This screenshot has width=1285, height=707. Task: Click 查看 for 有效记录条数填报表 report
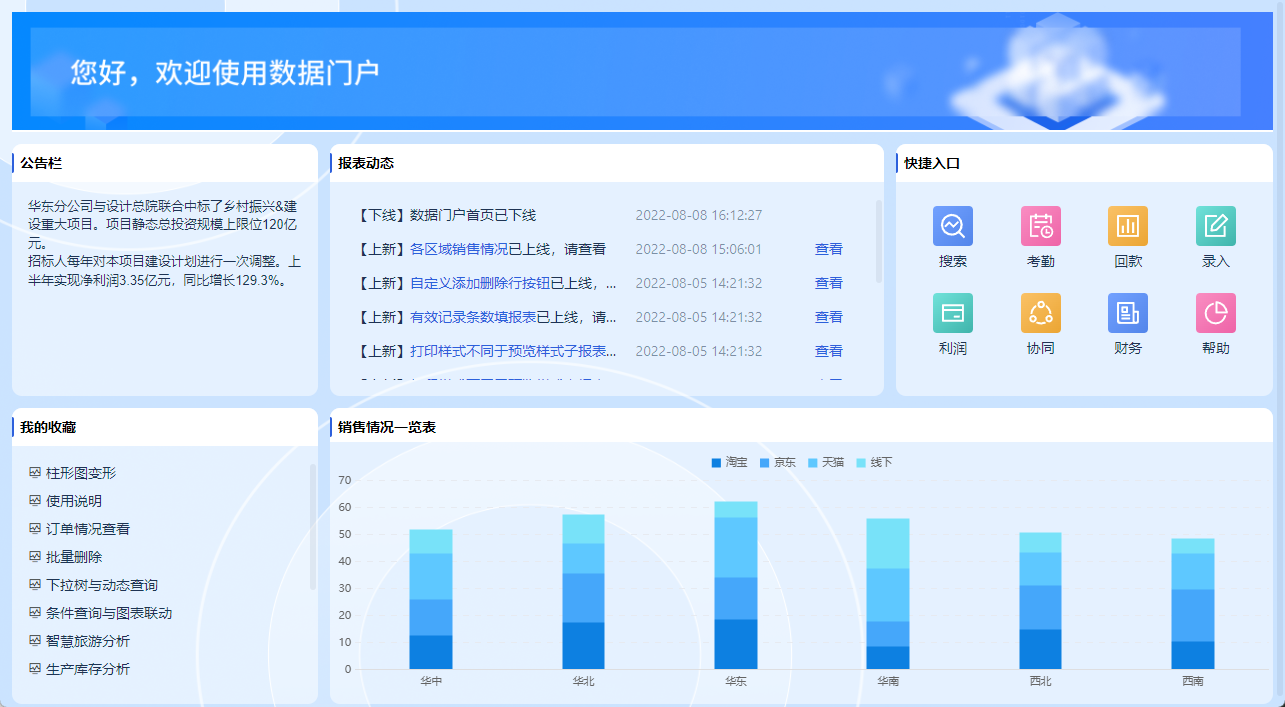pos(828,317)
